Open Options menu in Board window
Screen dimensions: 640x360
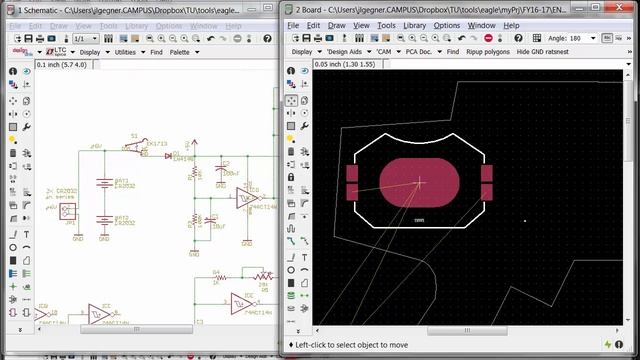coord(447,25)
